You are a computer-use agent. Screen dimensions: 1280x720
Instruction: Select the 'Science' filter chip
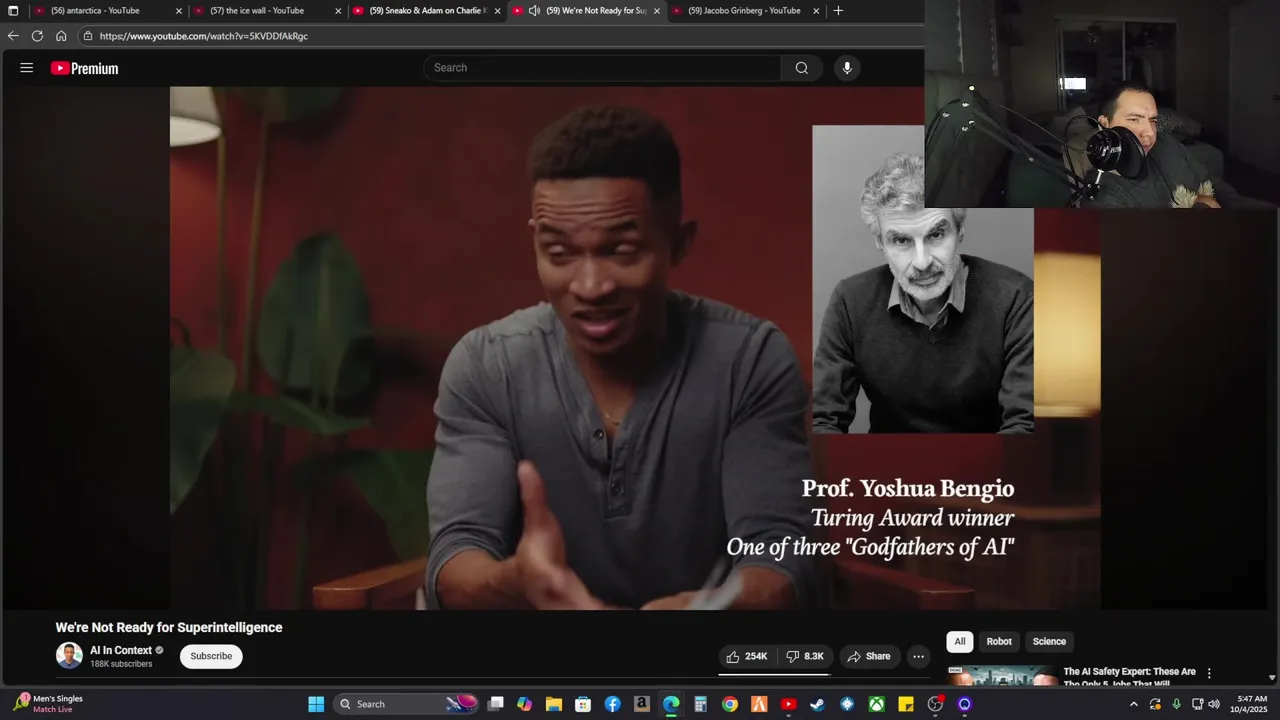[x=1049, y=642]
